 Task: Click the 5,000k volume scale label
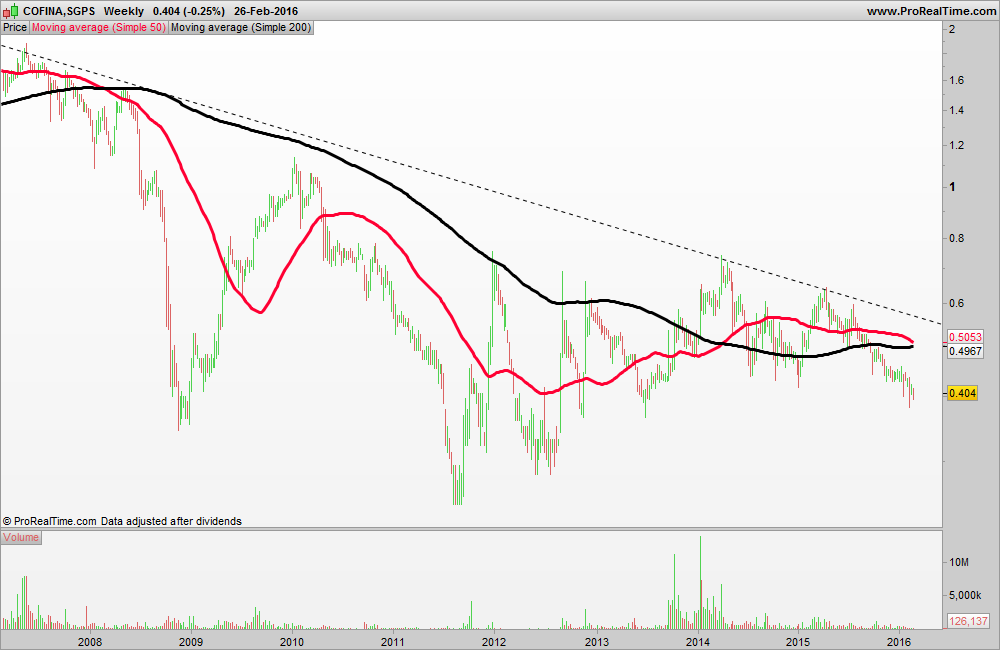pos(966,595)
